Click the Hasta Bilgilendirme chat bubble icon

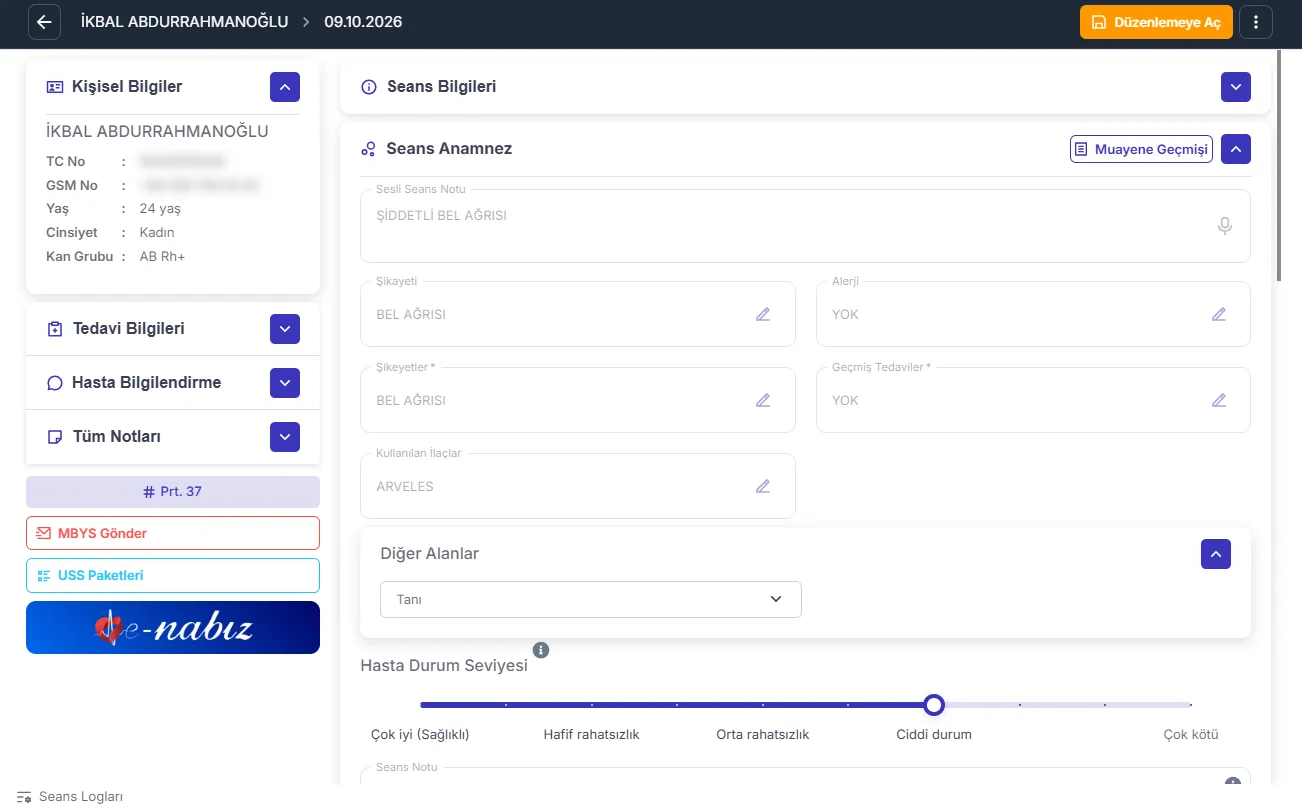55,383
